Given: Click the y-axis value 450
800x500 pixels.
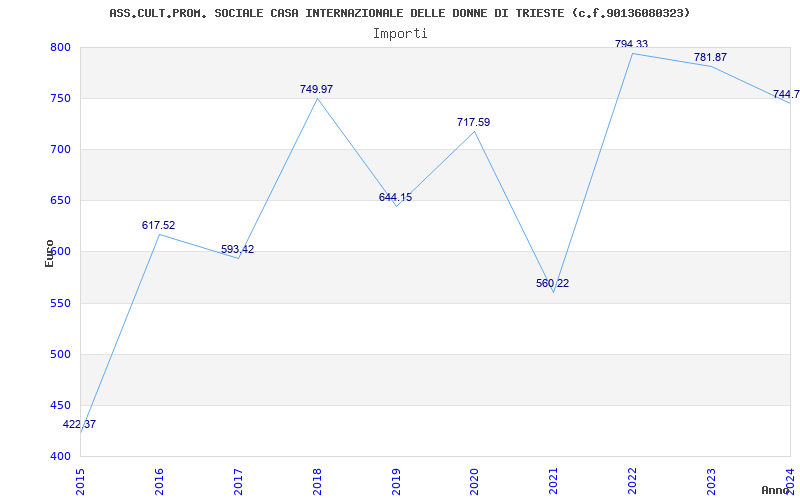Looking at the screenshot, I should coord(59,406).
